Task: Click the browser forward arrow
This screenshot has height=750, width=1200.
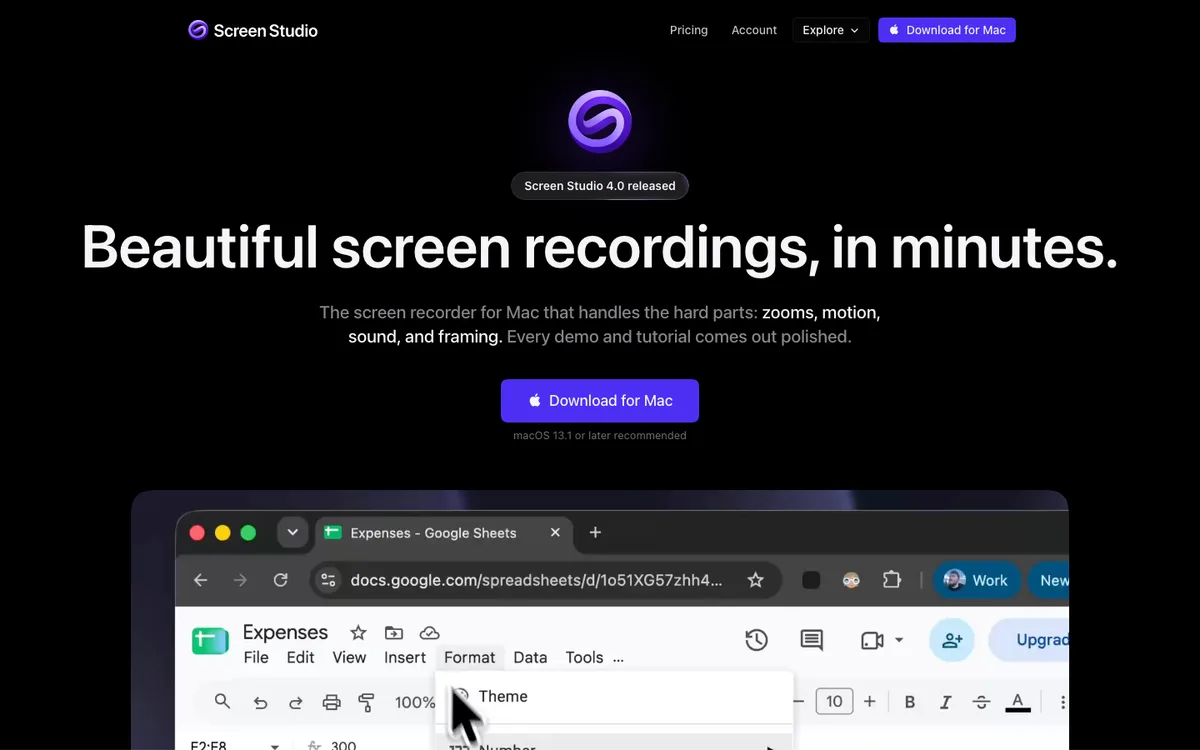Action: (x=240, y=580)
